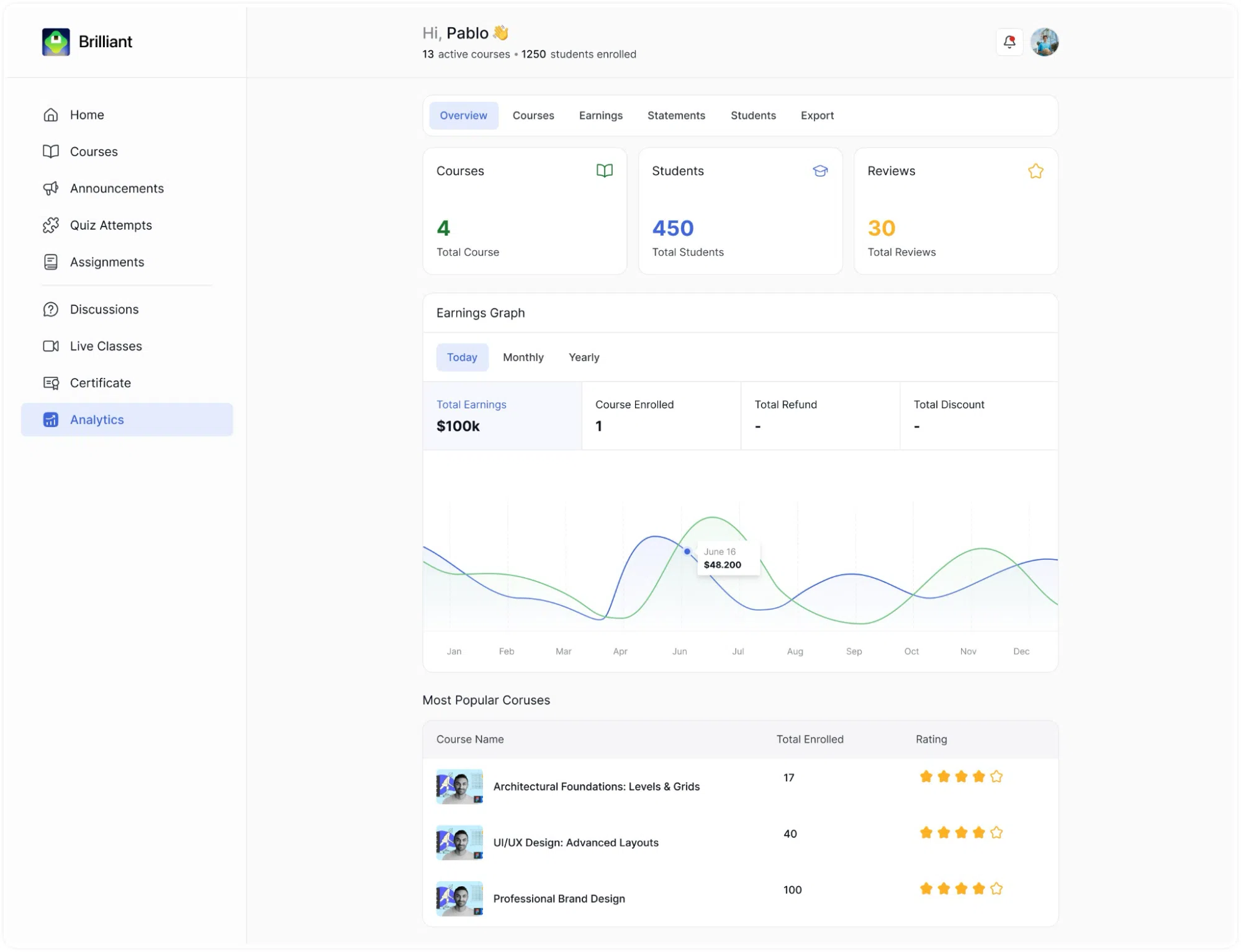Click enrolled count 17 in table
1241x952 pixels.
click(788, 778)
